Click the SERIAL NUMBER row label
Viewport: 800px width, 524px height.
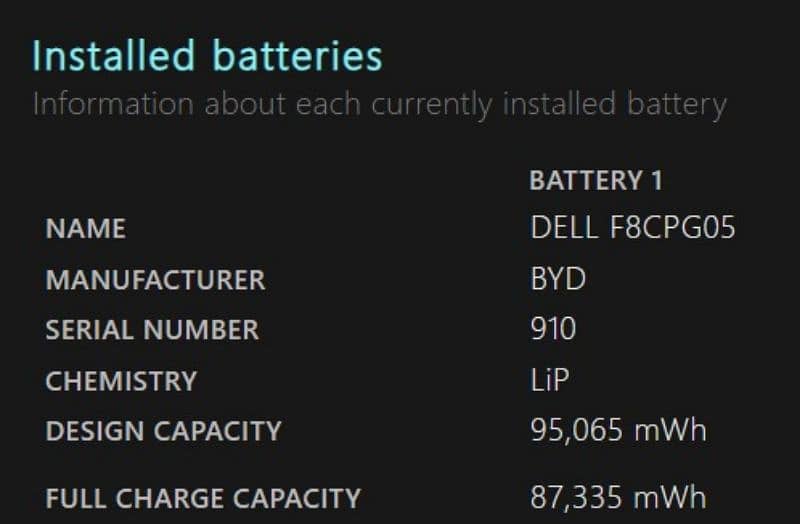[x=152, y=330]
